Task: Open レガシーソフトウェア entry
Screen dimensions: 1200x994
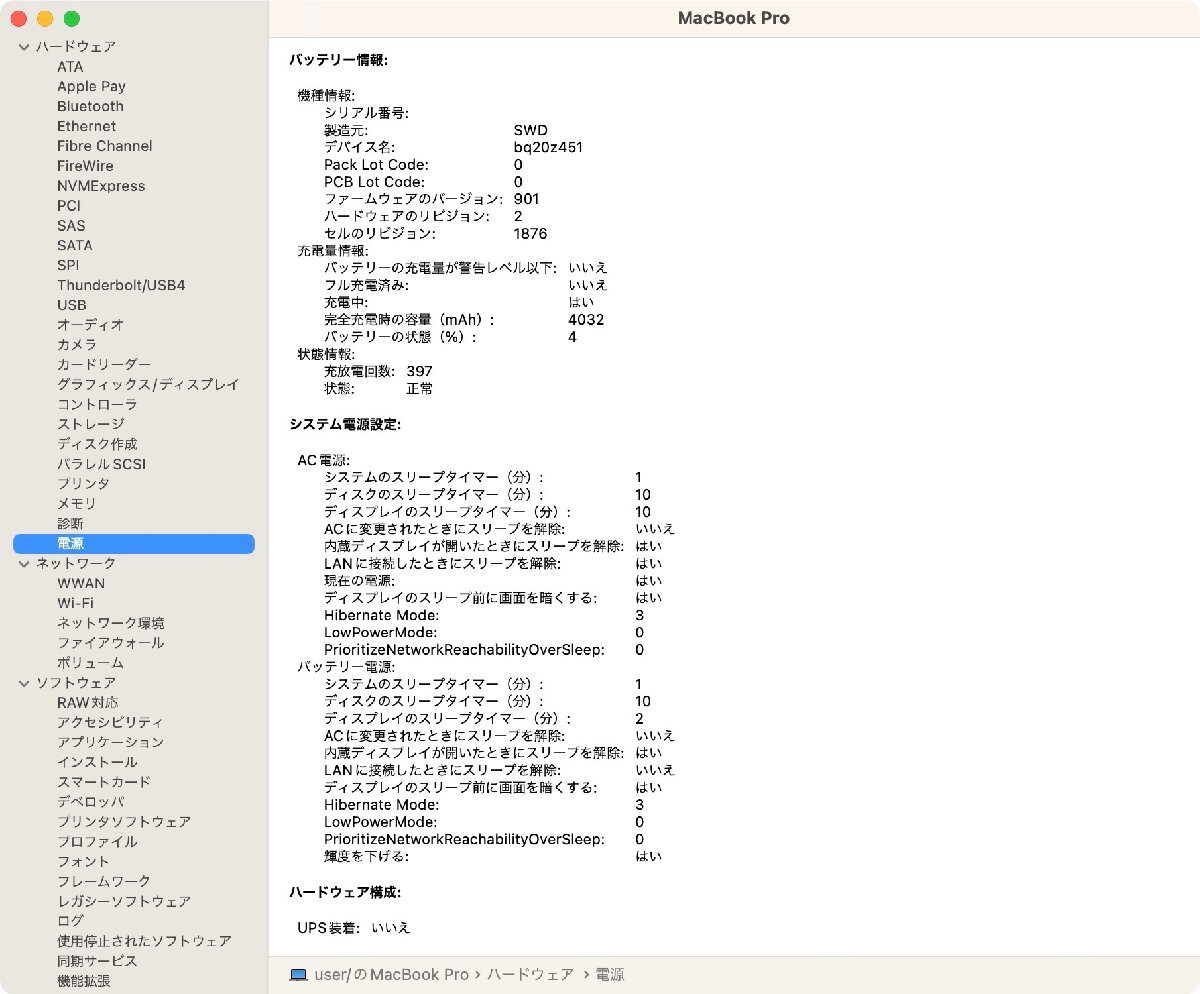Action: [124, 902]
